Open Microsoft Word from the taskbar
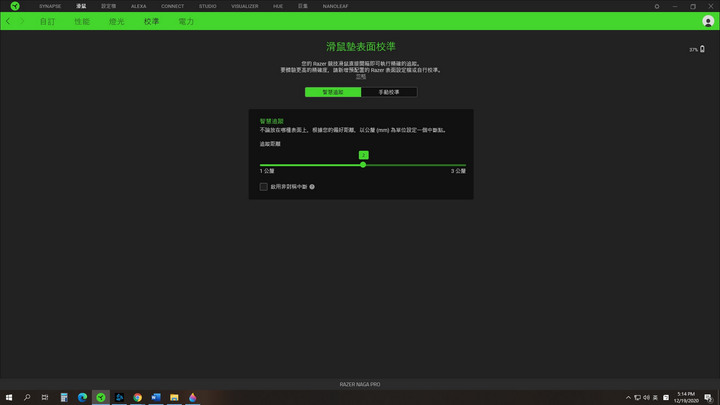 (156, 397)
